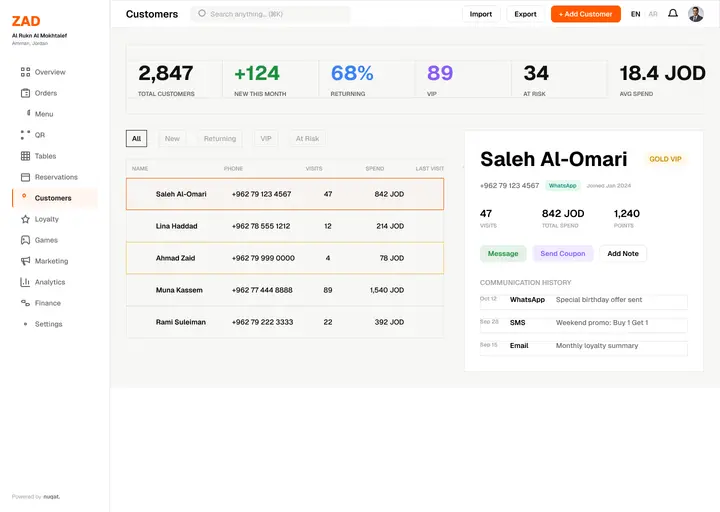Open Reservations in the sidebar
720x512 pixels.
click(x=56, y=177)
